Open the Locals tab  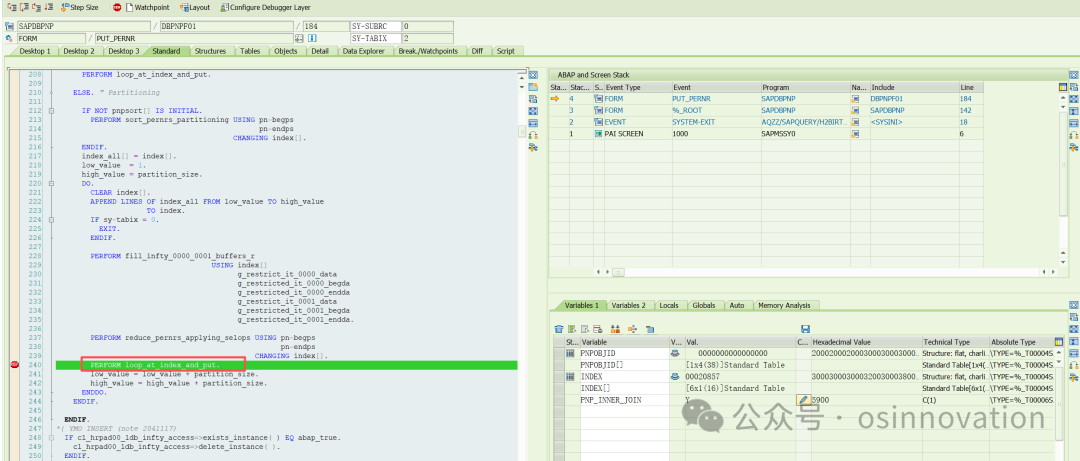669,305
